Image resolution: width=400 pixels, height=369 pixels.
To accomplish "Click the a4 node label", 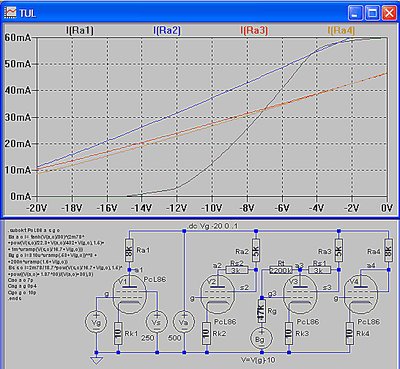I will [x=371, y=265].
